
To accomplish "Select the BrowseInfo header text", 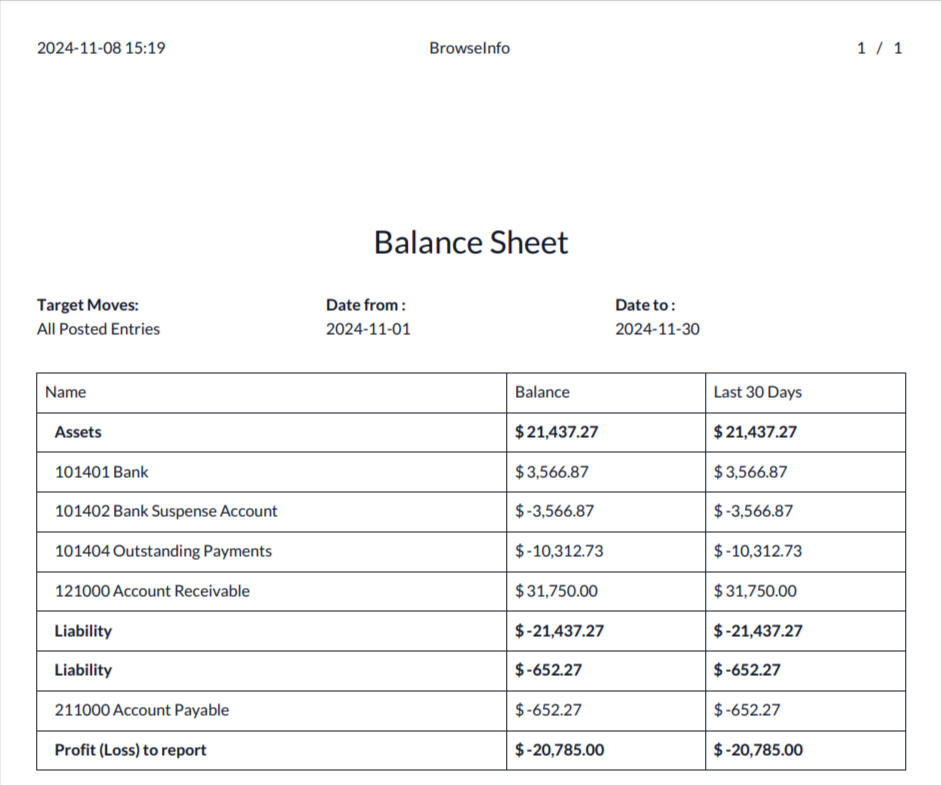I will pos(469,48).
